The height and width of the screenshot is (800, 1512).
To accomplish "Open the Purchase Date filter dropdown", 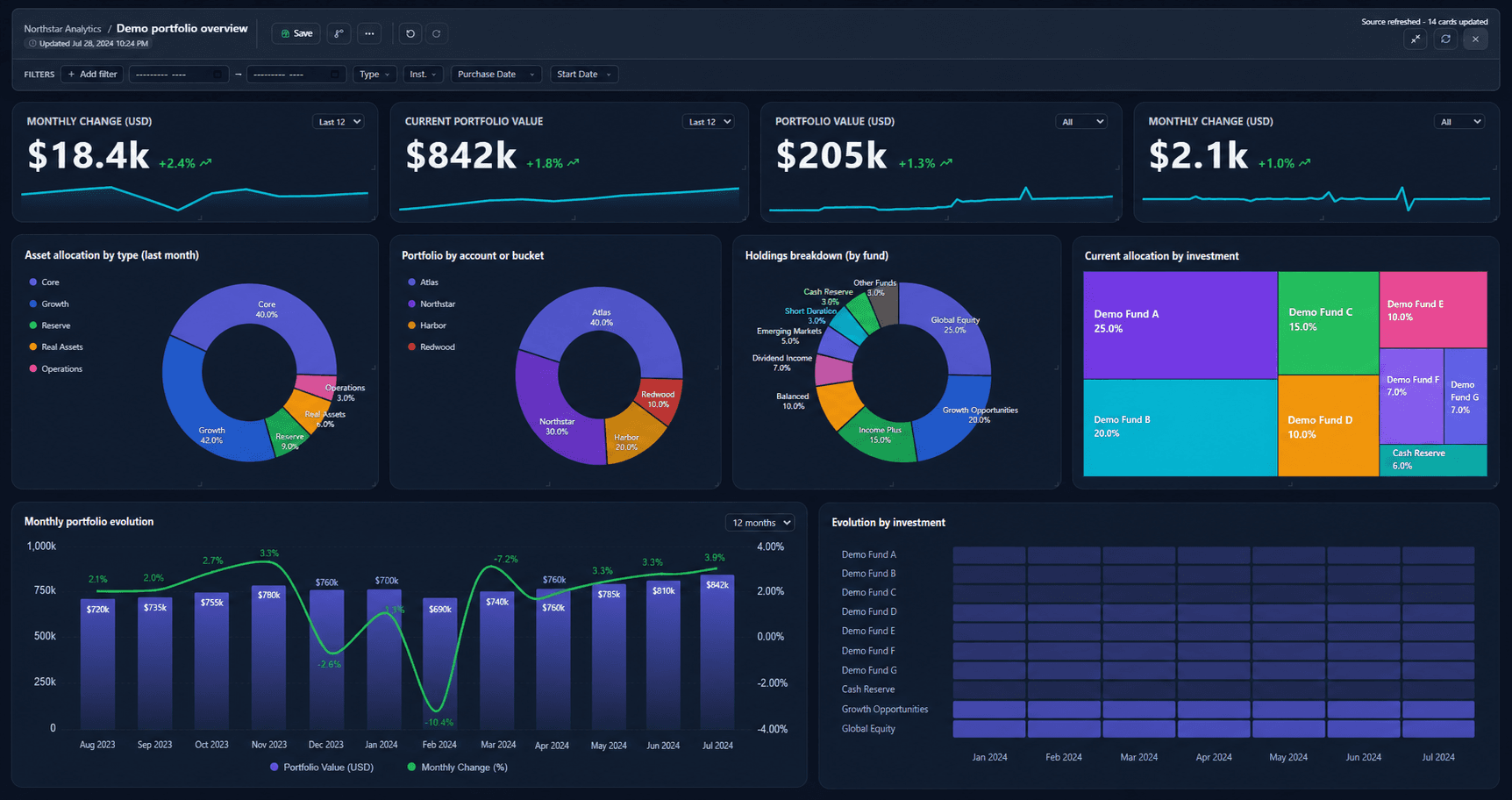I will pos(496,75).
